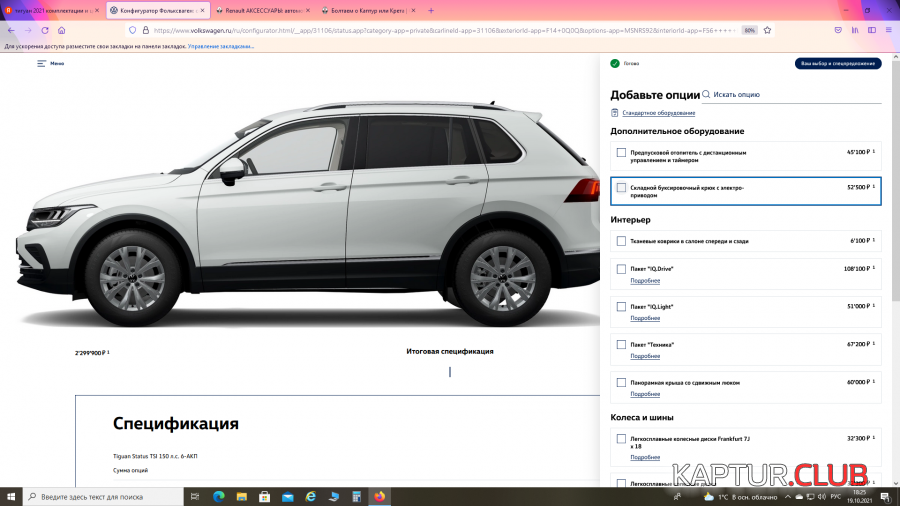This screenshot has width=900, height=506.
Task: Open the browser home page
Action: (61, 30)
